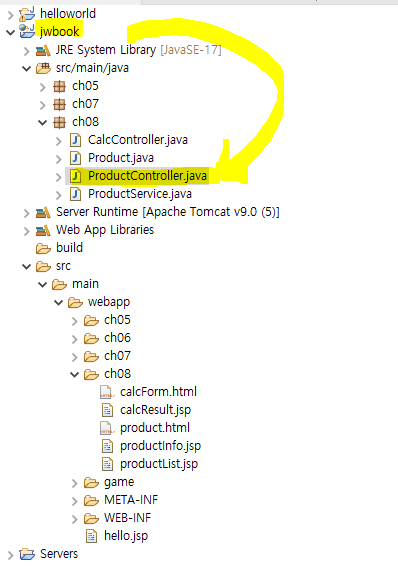
Task: Click the Server Runtime library icon
Action: [43, 212]
